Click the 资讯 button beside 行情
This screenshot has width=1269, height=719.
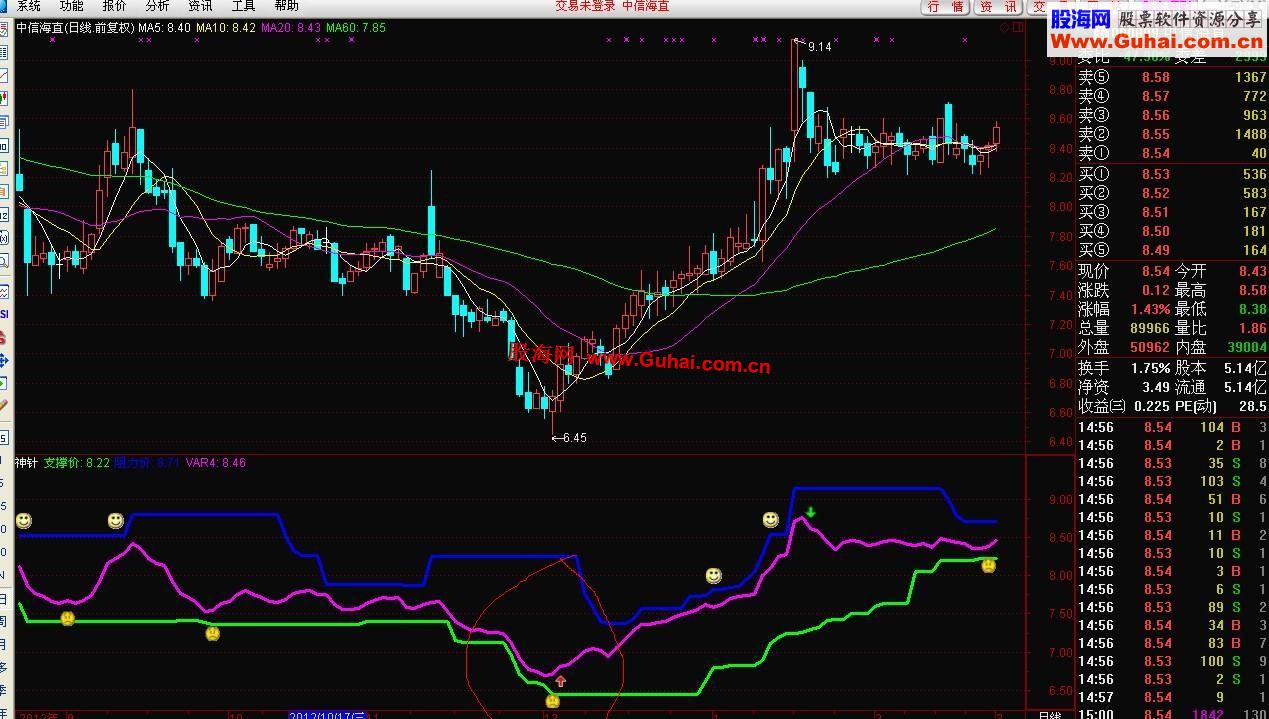(x=998, y=7)
